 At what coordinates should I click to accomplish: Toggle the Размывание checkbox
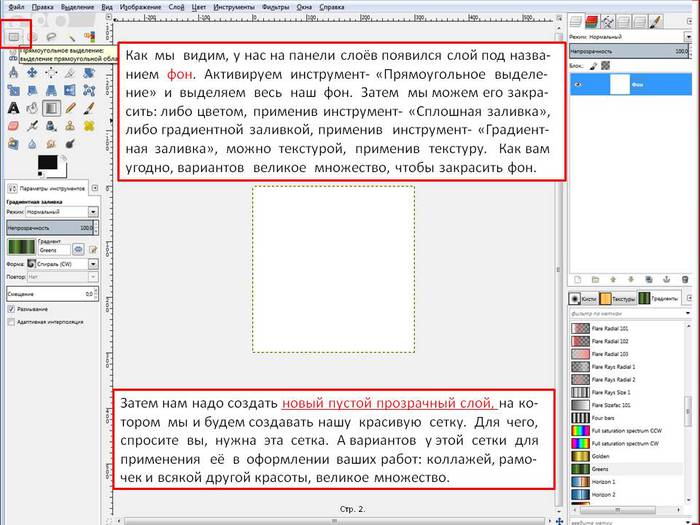point(11,309)
